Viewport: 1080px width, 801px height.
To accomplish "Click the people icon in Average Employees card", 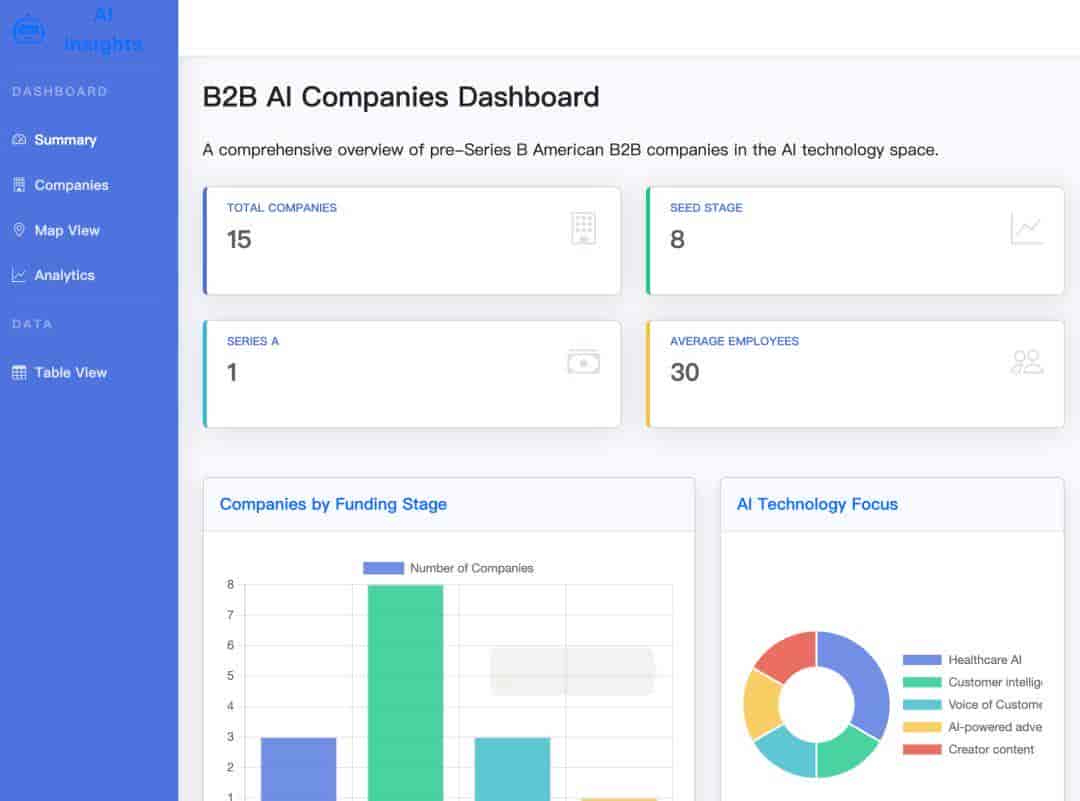I will [1027, 362].
